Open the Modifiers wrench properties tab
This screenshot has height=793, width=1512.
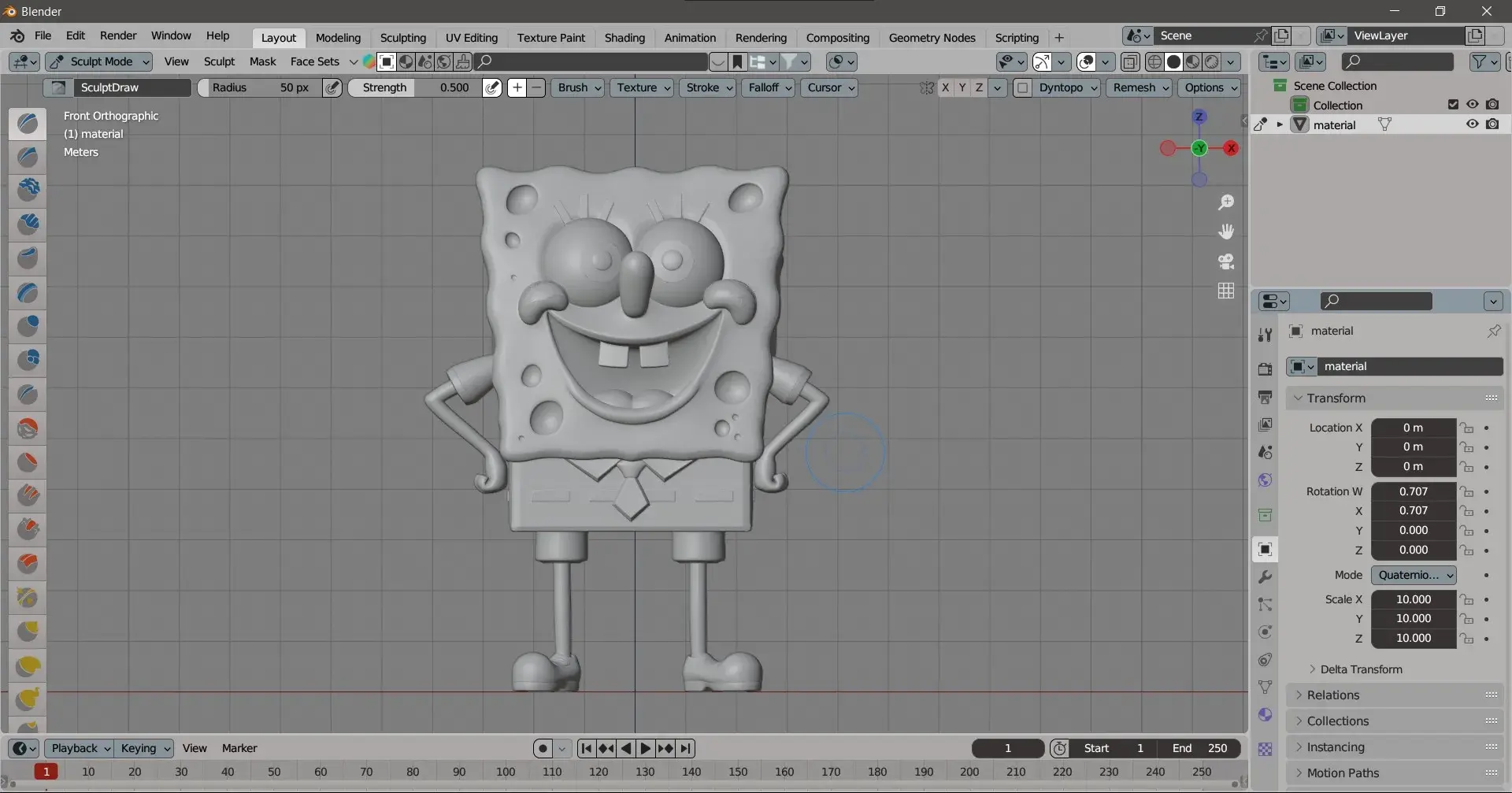[1265, 576]
